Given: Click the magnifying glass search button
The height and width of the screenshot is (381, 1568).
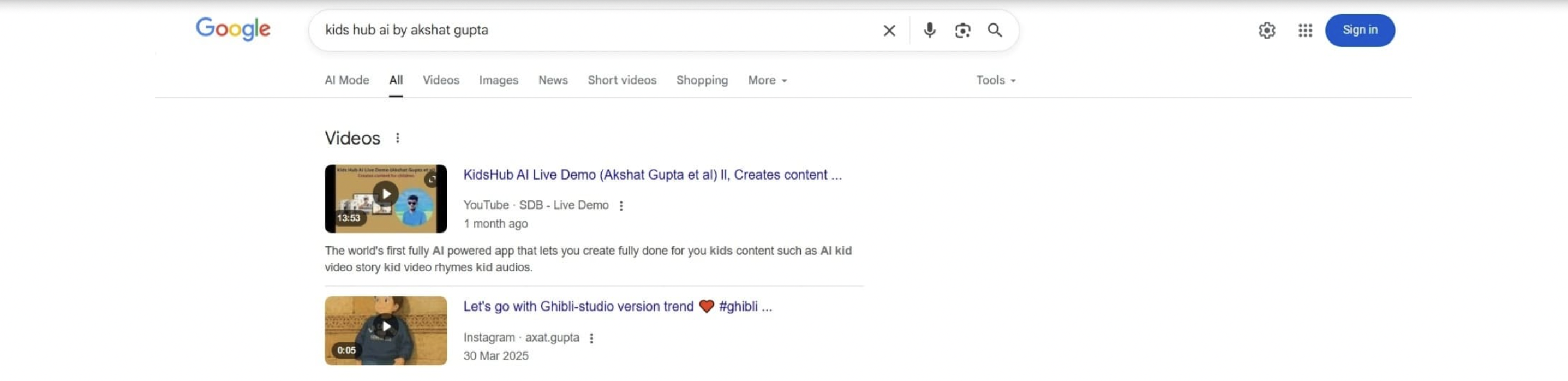Looking at the screenshot, I should [x=995, y=31].
